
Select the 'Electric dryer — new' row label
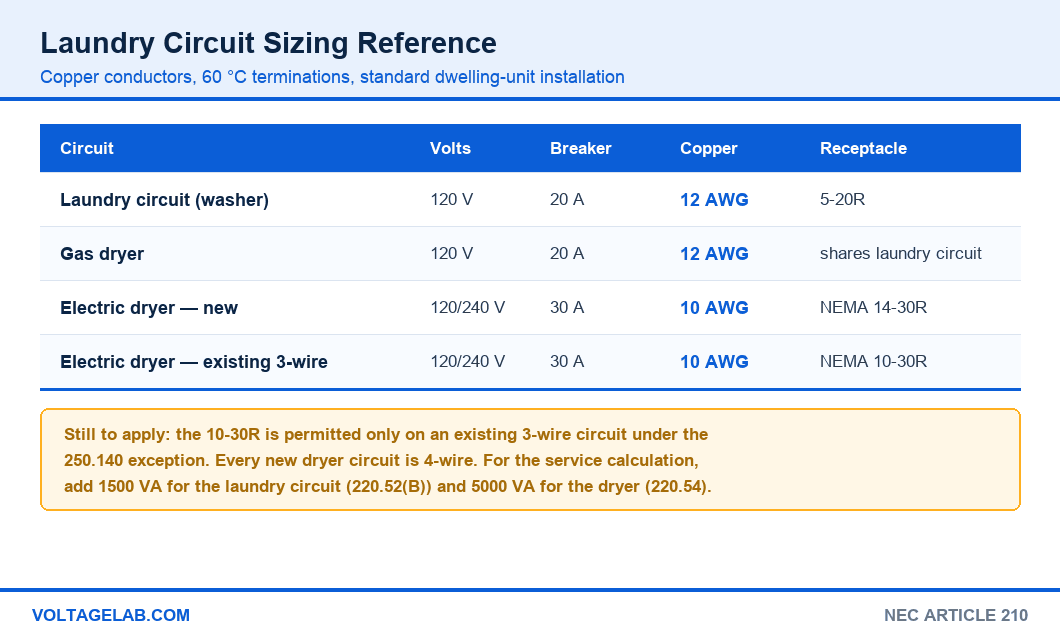pos(149,308)
